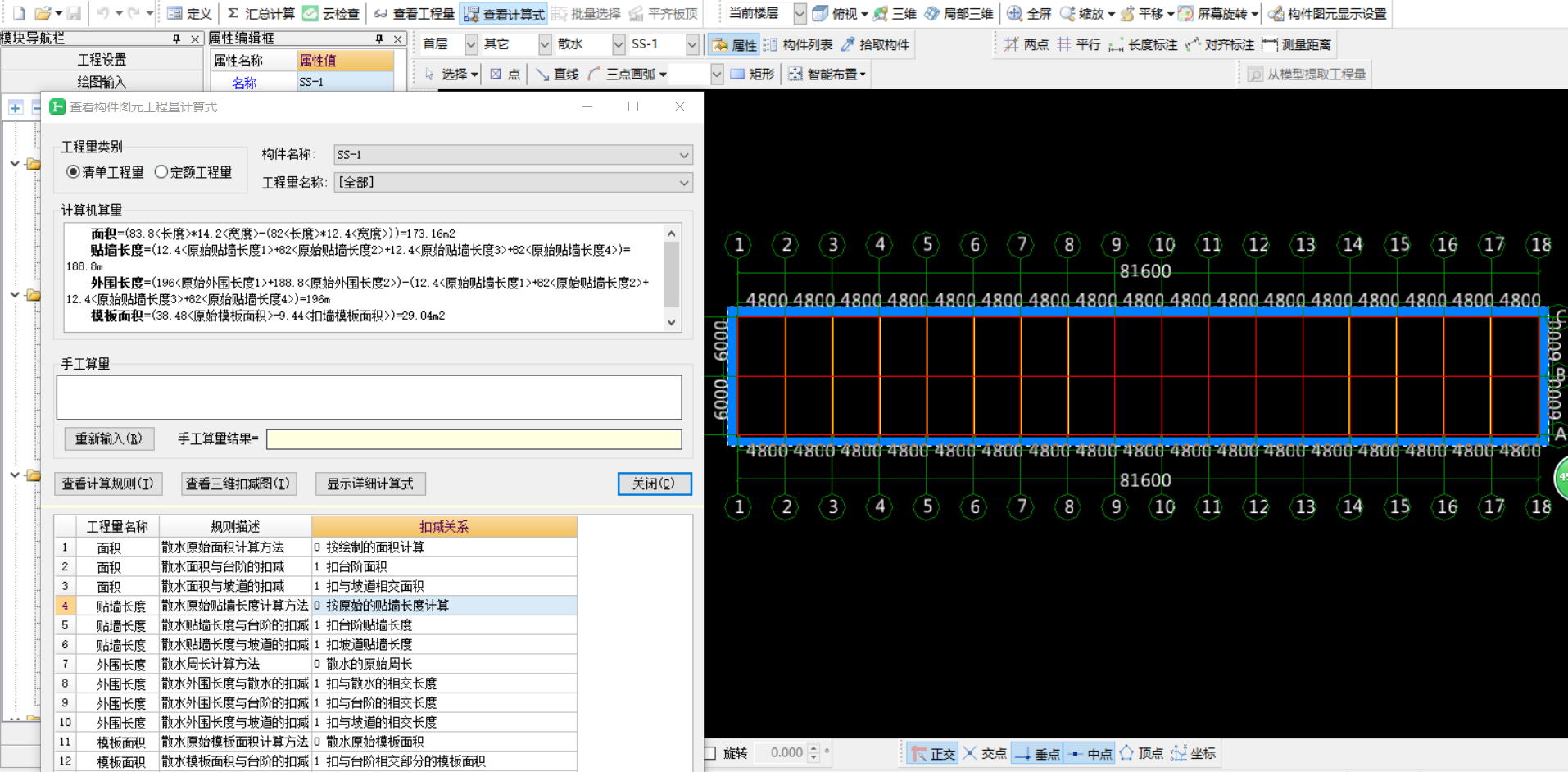Screen dimensions: 1568x772
Task: Click 查看计算规则 button
Action: pos(108,484)
